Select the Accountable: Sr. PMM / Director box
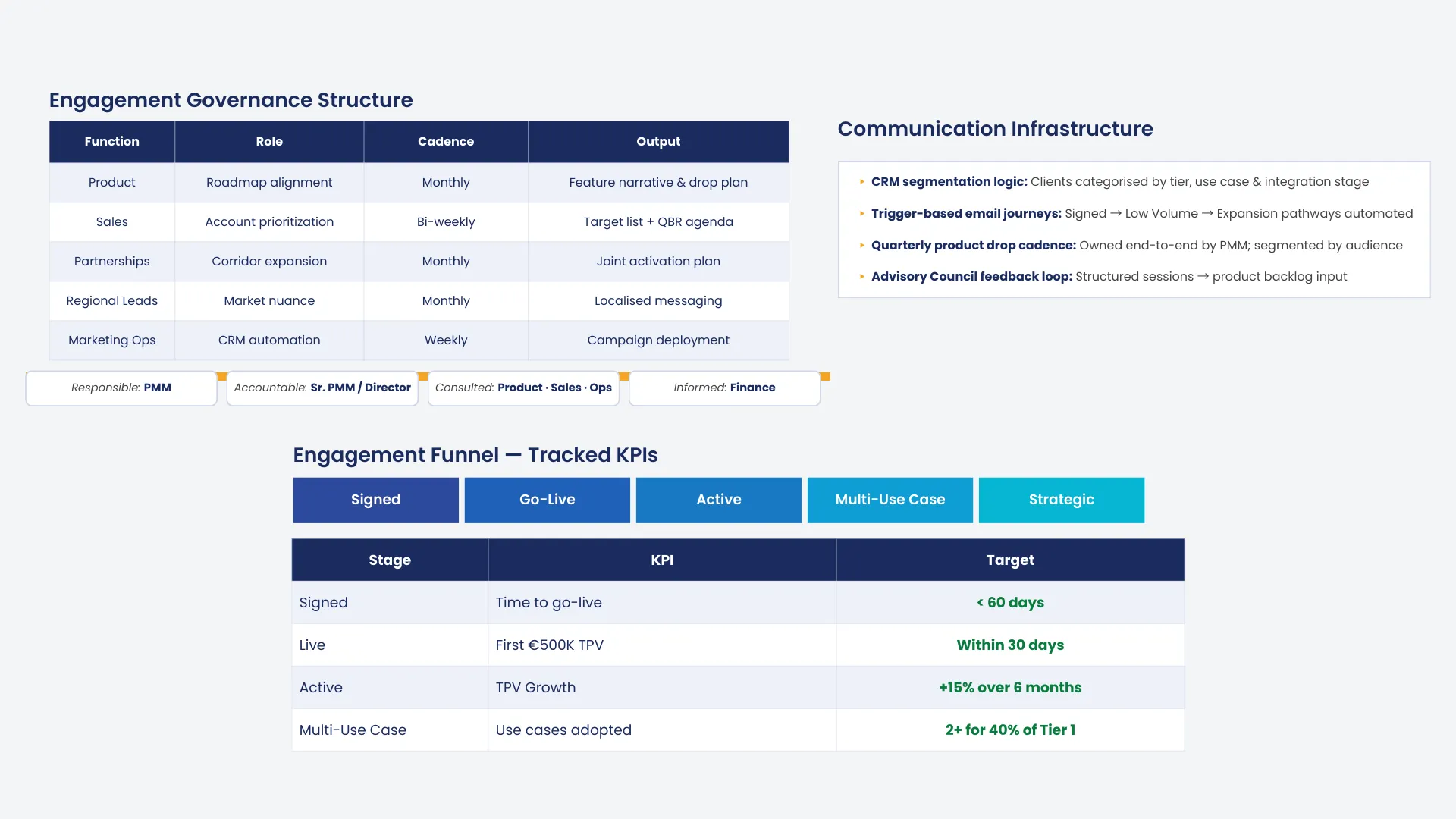The height and width of the screenshot is (819, 1456). click(322, 388)
